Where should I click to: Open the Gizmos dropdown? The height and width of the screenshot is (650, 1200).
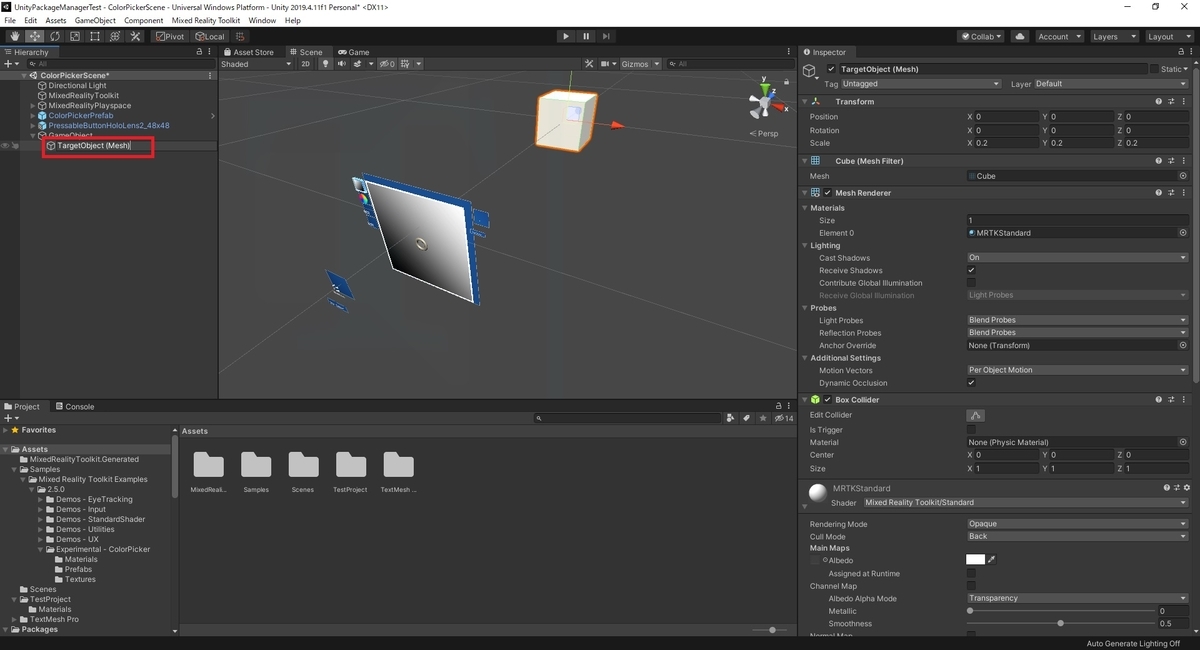pos(640,64)
